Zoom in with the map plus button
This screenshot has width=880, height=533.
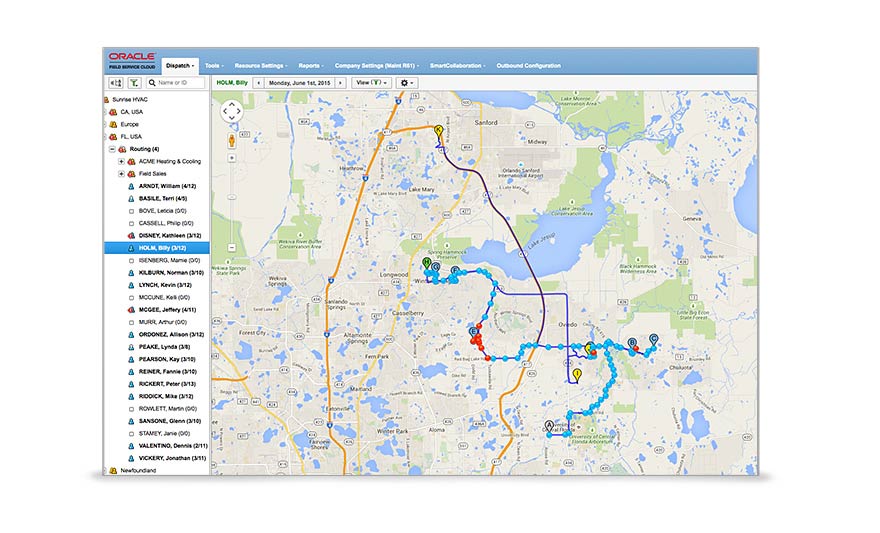click(231, 158)
